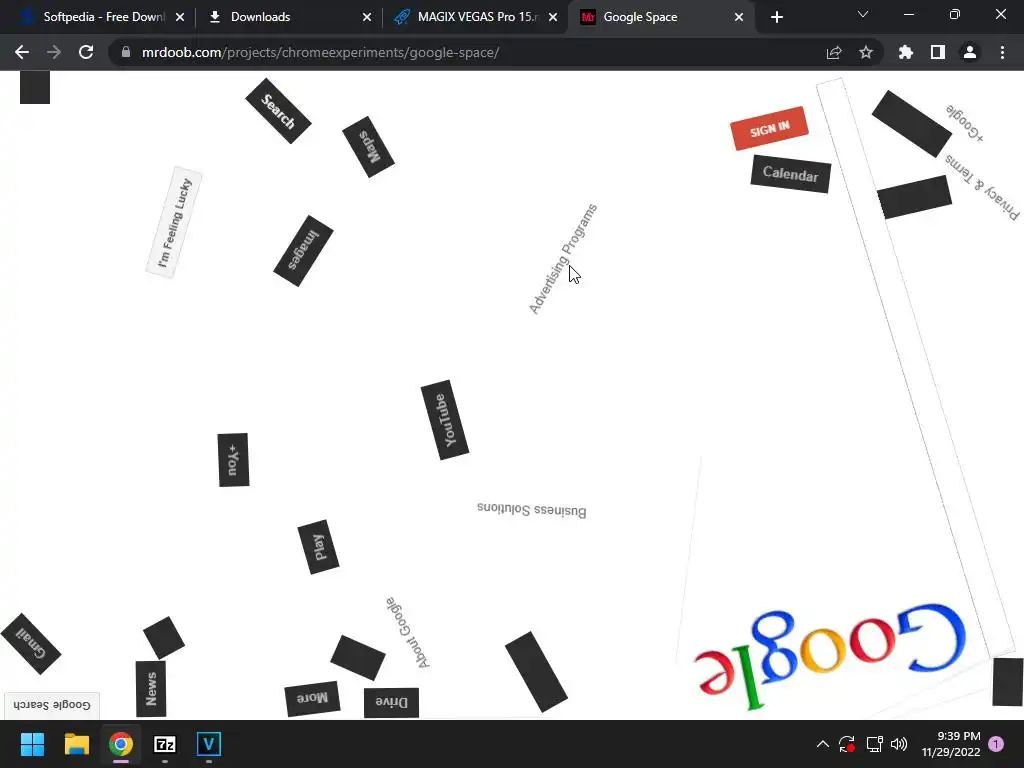View site security lock info

[x=126, y=52]
